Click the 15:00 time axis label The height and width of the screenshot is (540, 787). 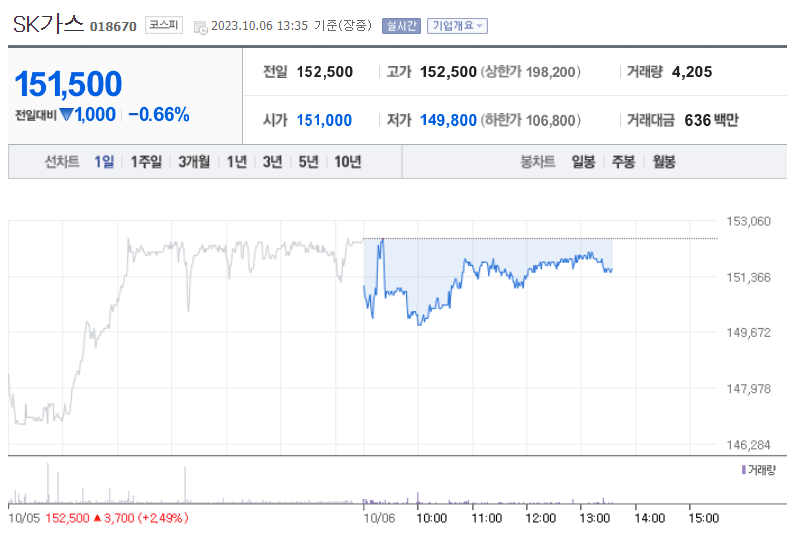704,518
